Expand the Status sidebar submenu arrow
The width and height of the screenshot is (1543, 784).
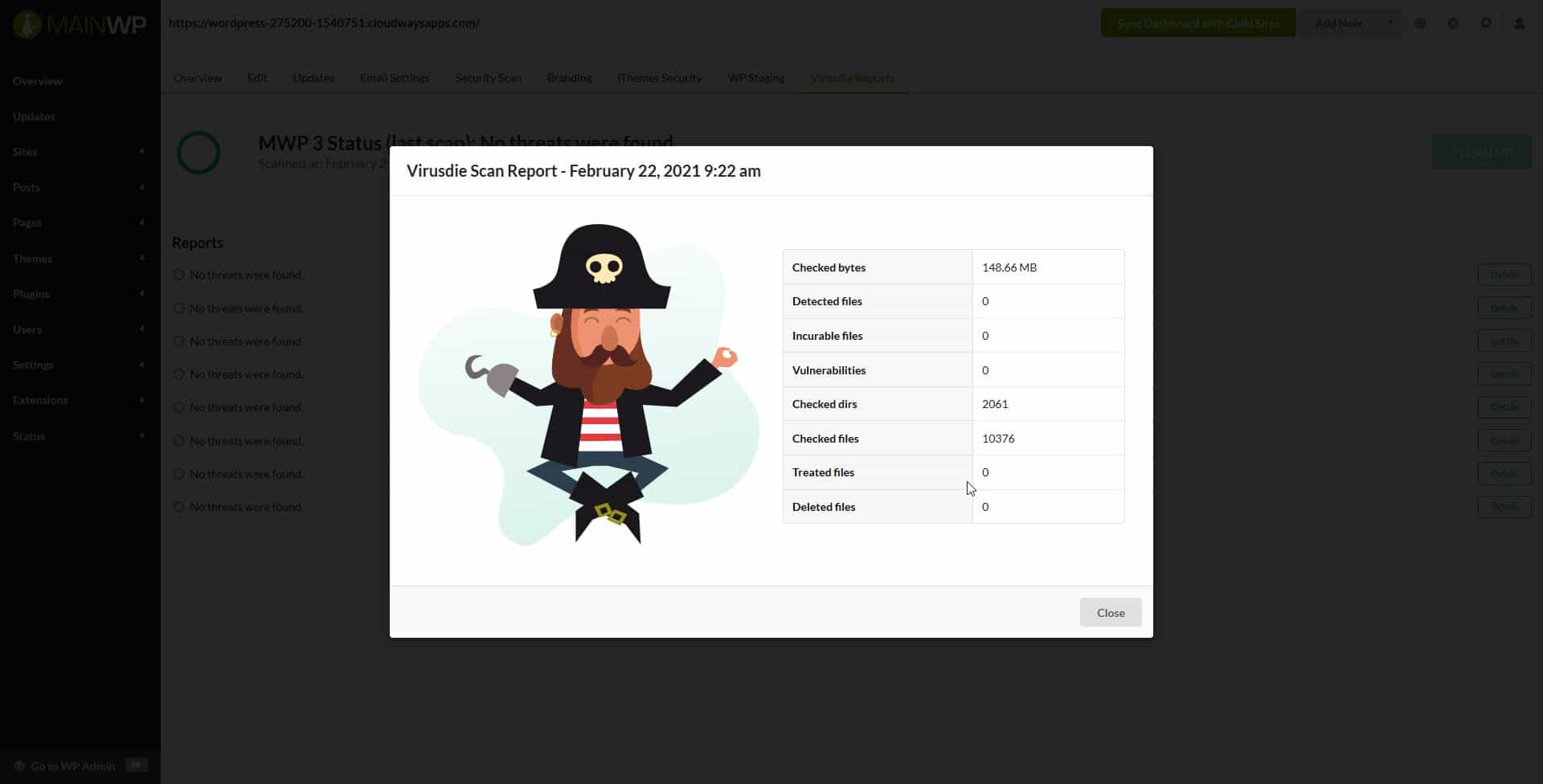pyautogui.click(x=141, y=436)
